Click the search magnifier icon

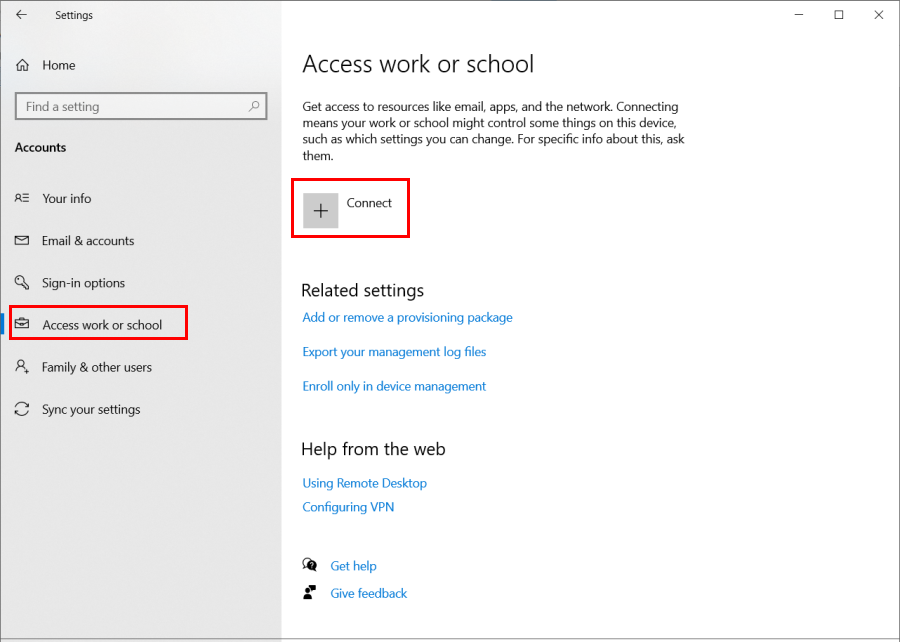pyautogui.click(x=254, y=106)
